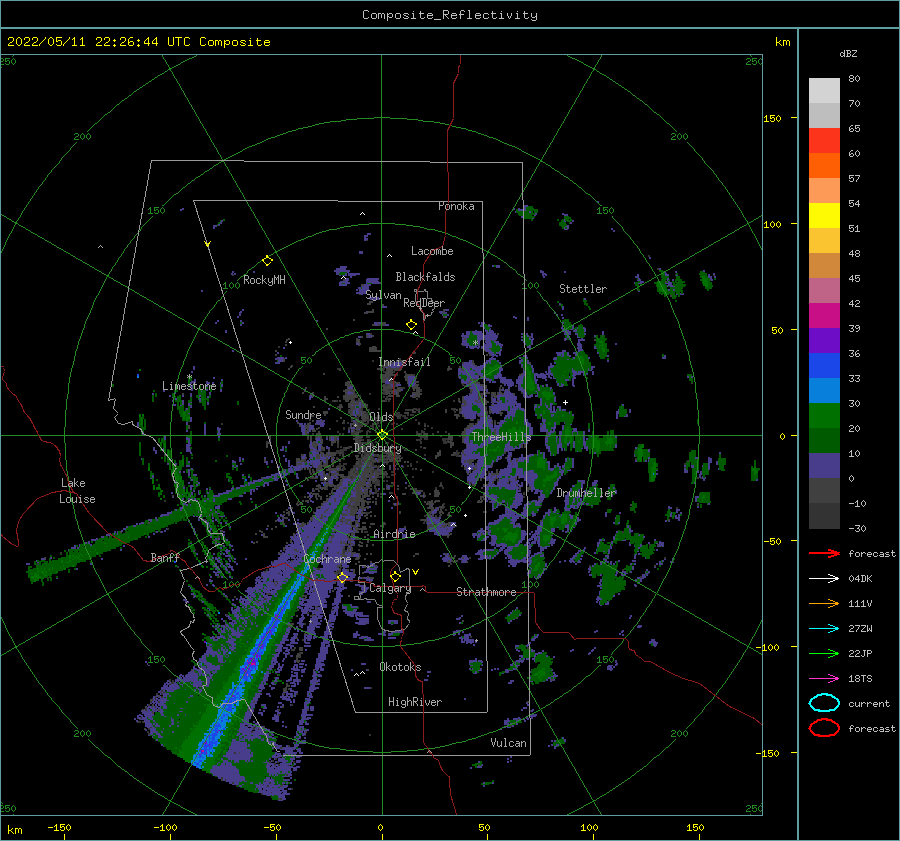This screenshot has height=841, width=900.
Task: Click the Stettler label
Action: coord(583,289)
